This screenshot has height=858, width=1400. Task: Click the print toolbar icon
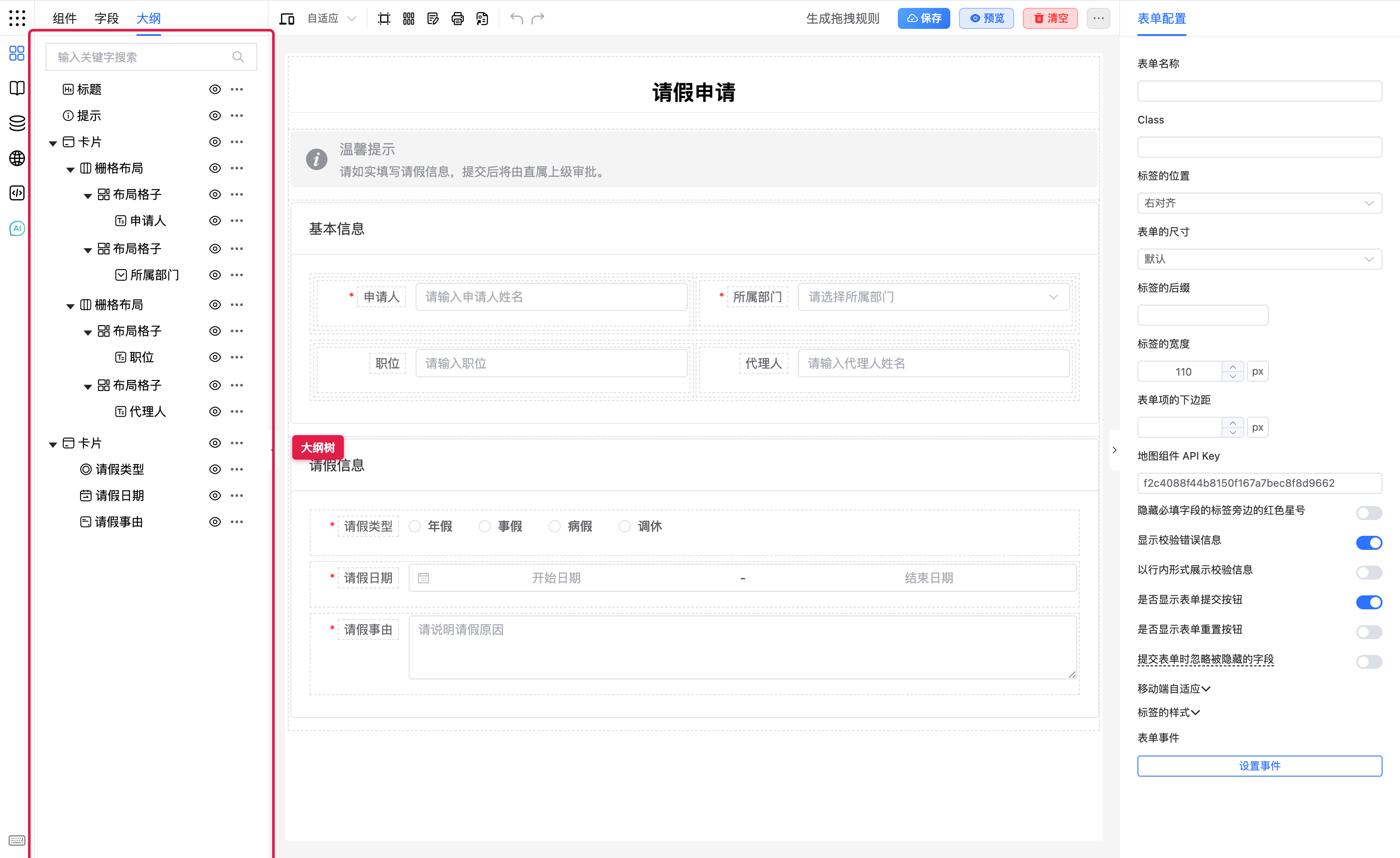pos(457,19)
